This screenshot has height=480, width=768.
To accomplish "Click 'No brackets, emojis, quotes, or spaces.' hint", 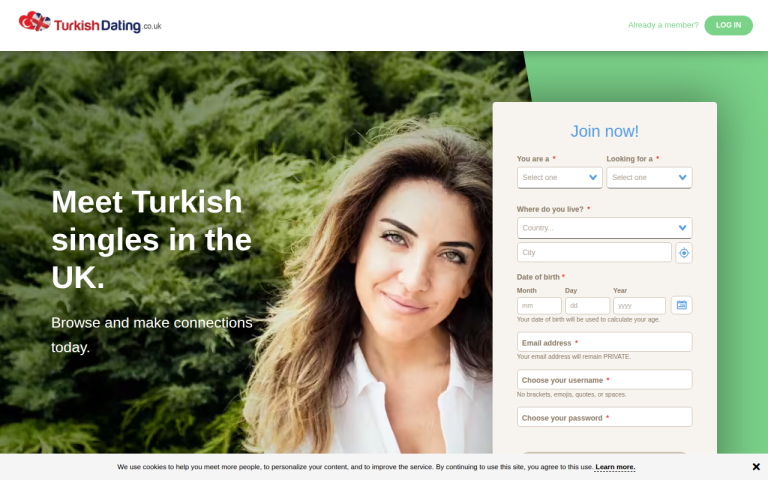I will [x=572, y=394].
